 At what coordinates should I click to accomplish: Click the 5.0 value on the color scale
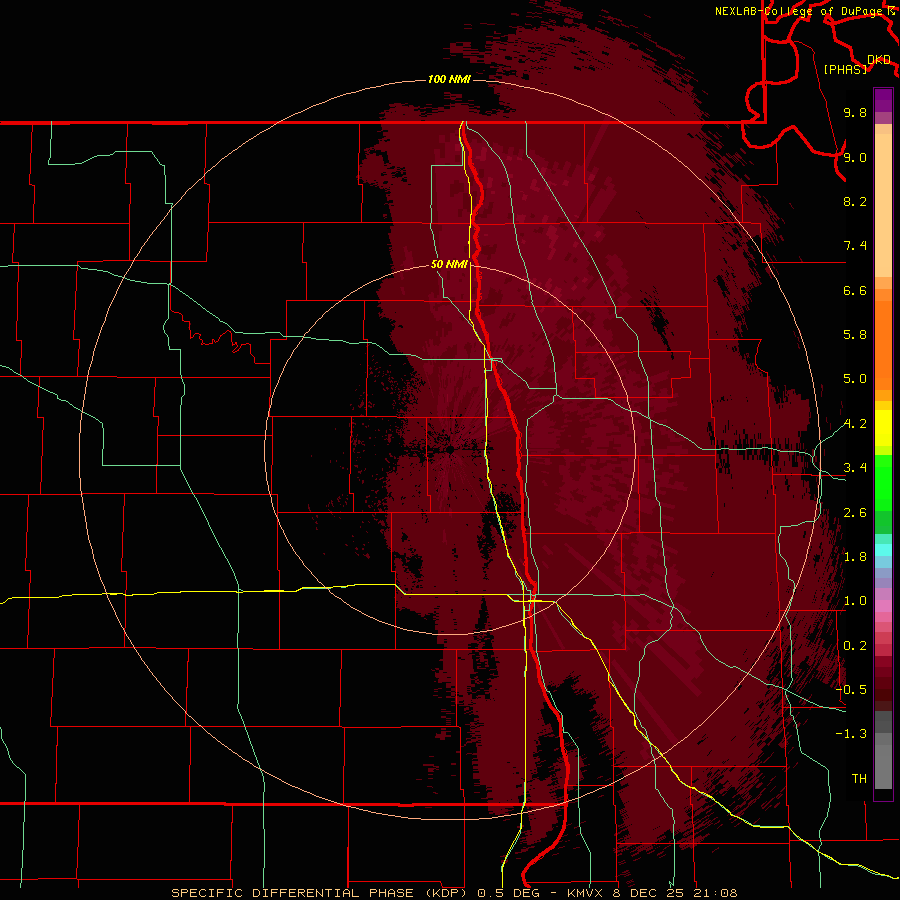coord(855,379)
